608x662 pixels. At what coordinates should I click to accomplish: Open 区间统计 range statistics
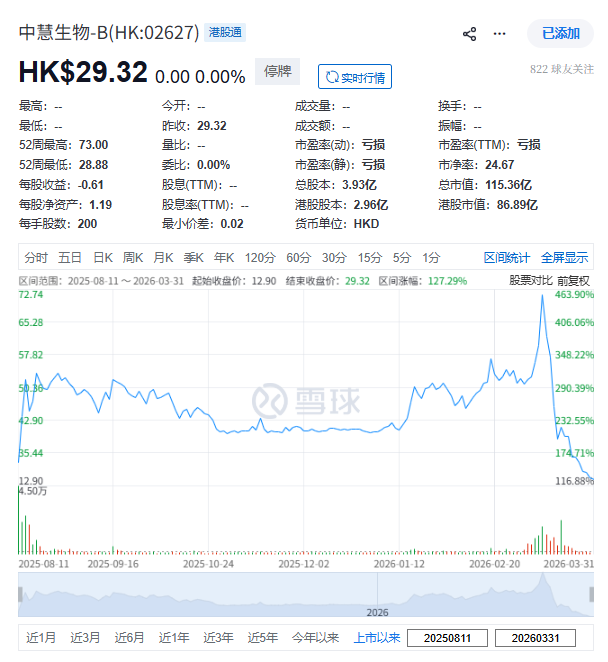(x=507, y=257)
